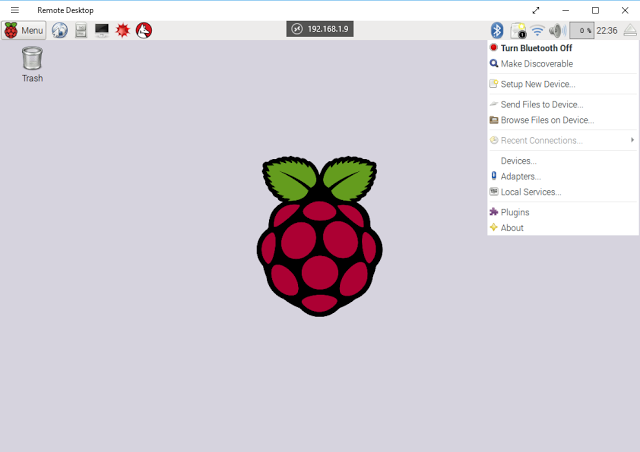Image resolution: width=640 pixels, height=452 pixels.
Task: Toggle Make Discoverable option
Action: coord(536,63)
